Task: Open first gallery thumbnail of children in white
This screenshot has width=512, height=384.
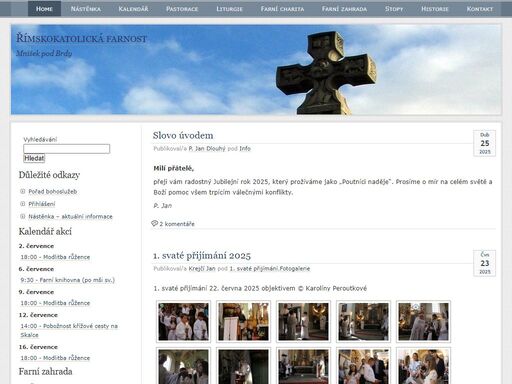Action: (x=183, y=321)
